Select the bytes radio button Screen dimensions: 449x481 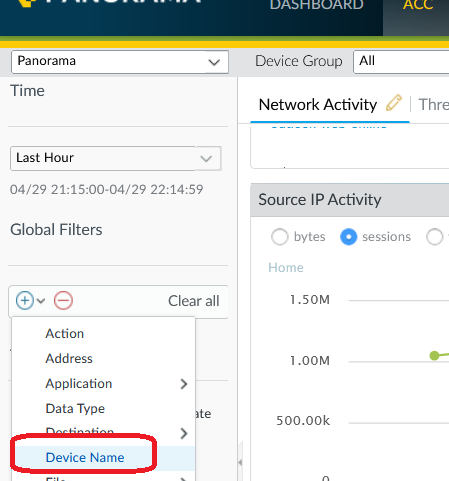[279, 237]
